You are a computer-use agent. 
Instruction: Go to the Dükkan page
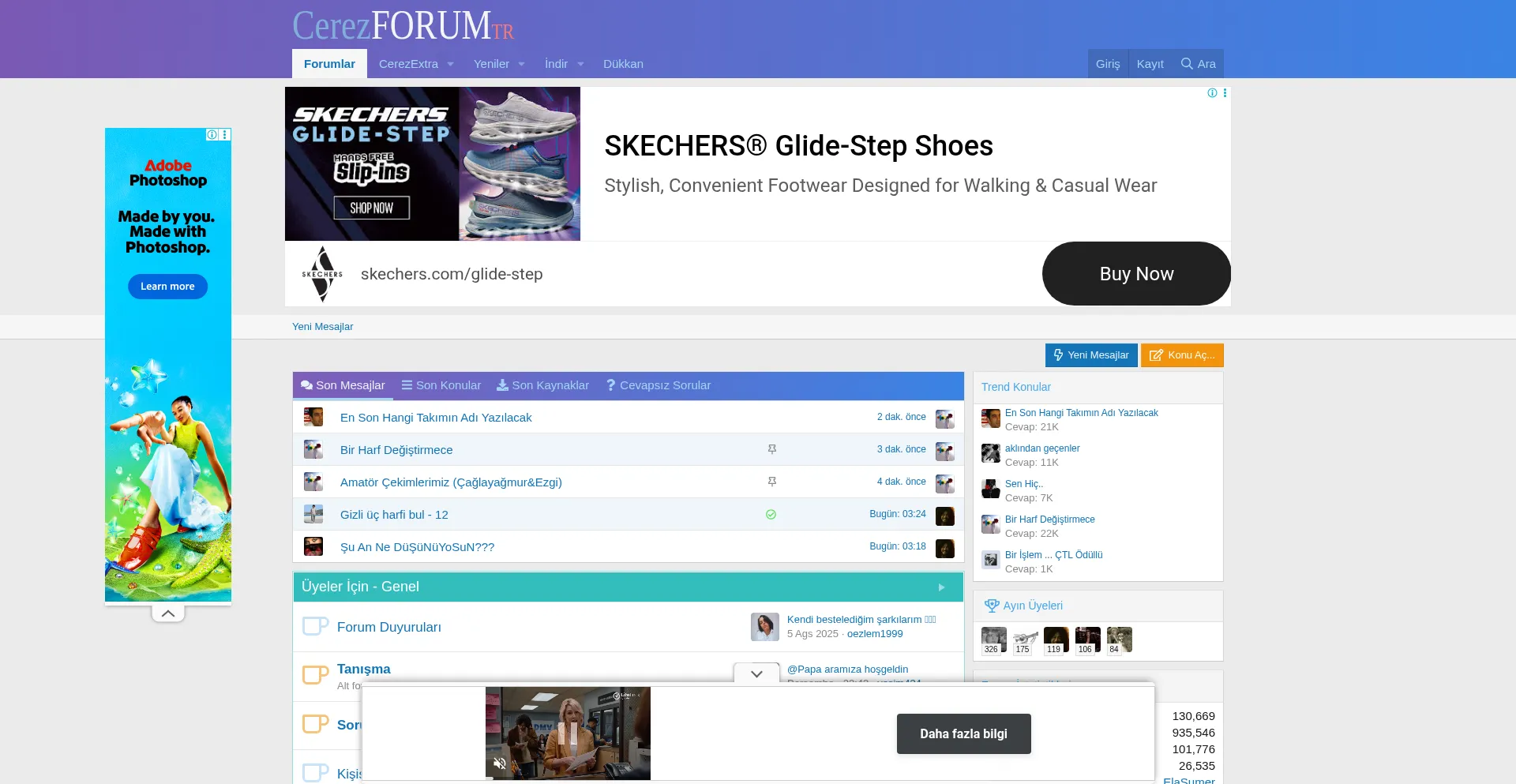[x=623, y=64]
